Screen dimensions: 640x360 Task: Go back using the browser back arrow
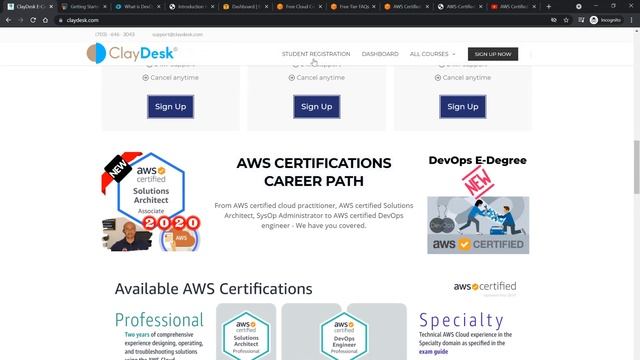[9, 20]
